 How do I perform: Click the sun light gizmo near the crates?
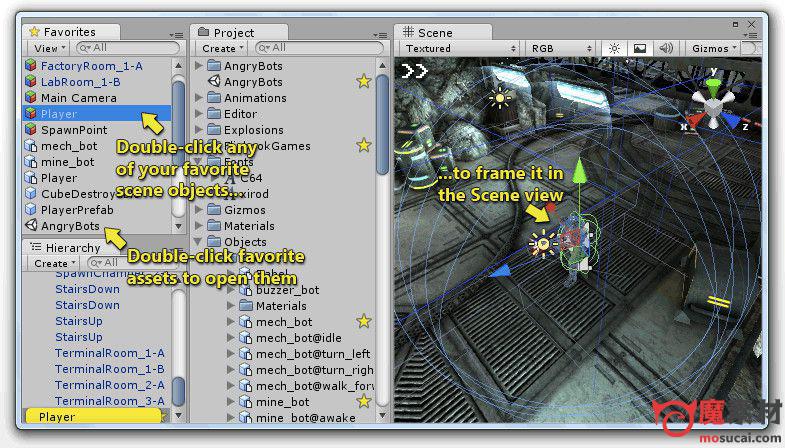pyautogui.click(x=500, y=98)
